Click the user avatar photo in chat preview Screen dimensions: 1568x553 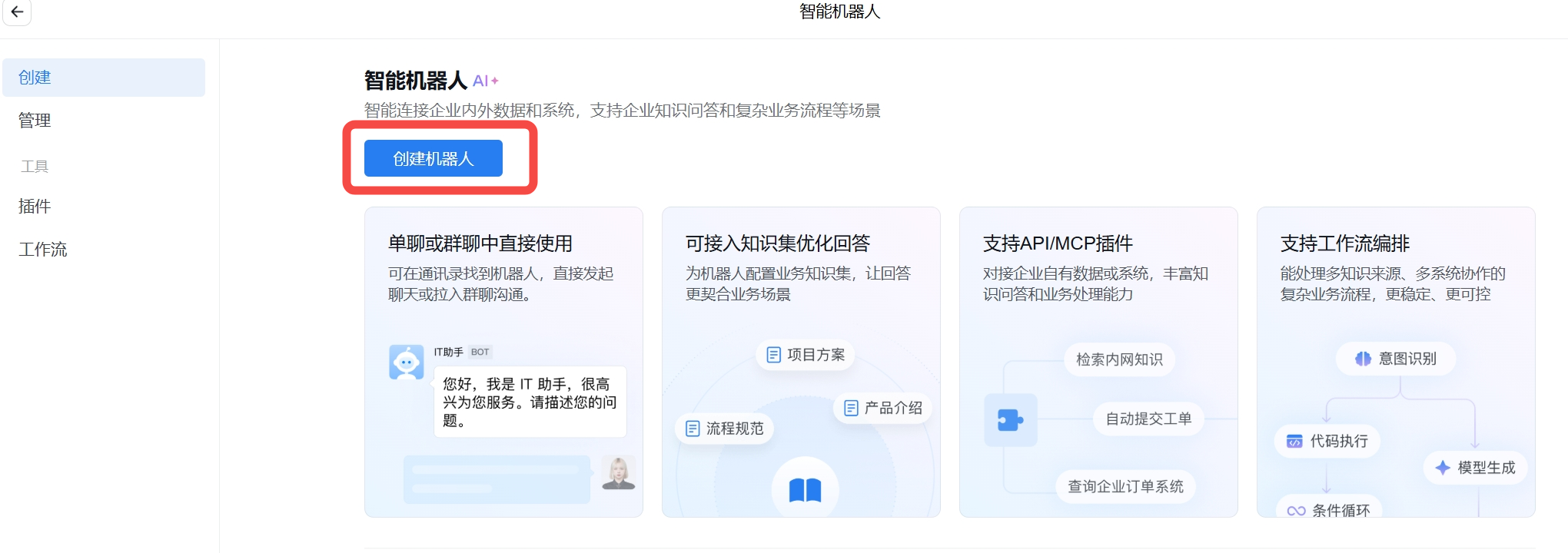(x=619, y=472)
